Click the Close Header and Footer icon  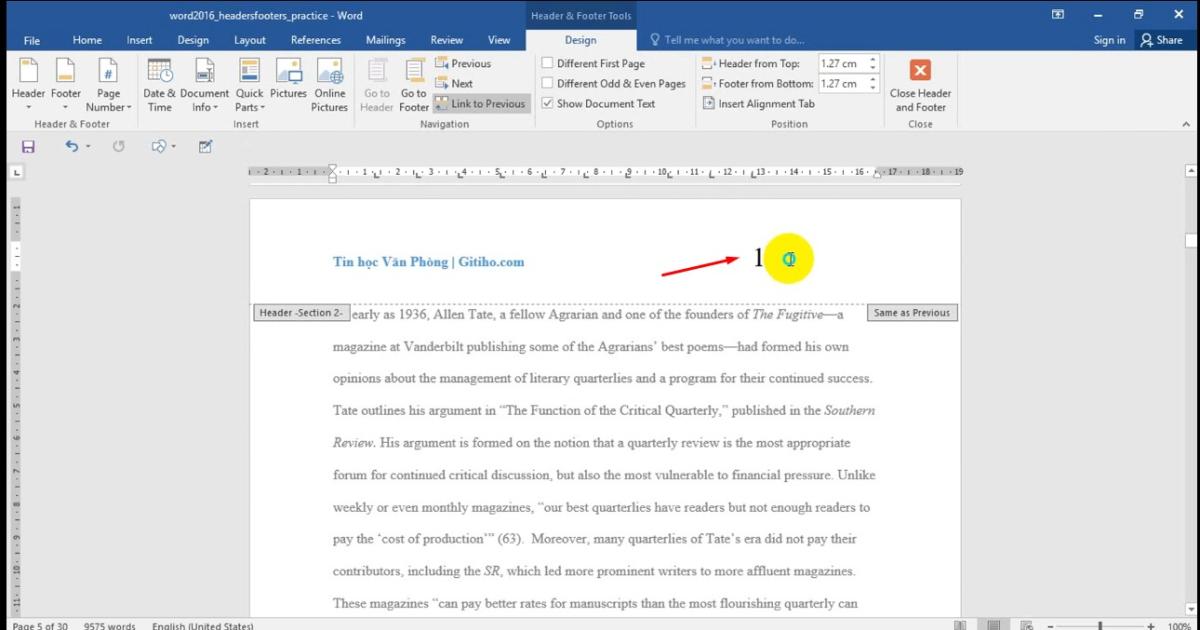pyautogui.click(x=920, y=71)
